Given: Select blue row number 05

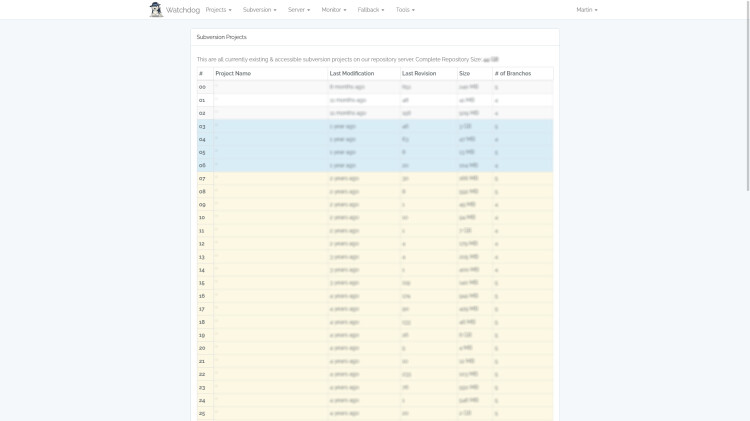Looking at the screenshot, I should [x=375, y=152].
